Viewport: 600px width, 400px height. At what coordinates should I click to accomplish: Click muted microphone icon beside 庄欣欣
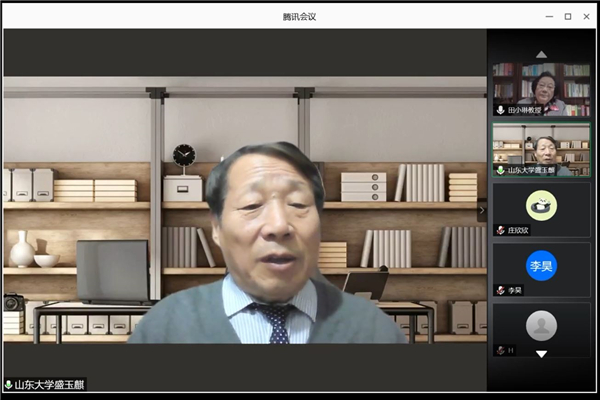(x=501, y=230)
